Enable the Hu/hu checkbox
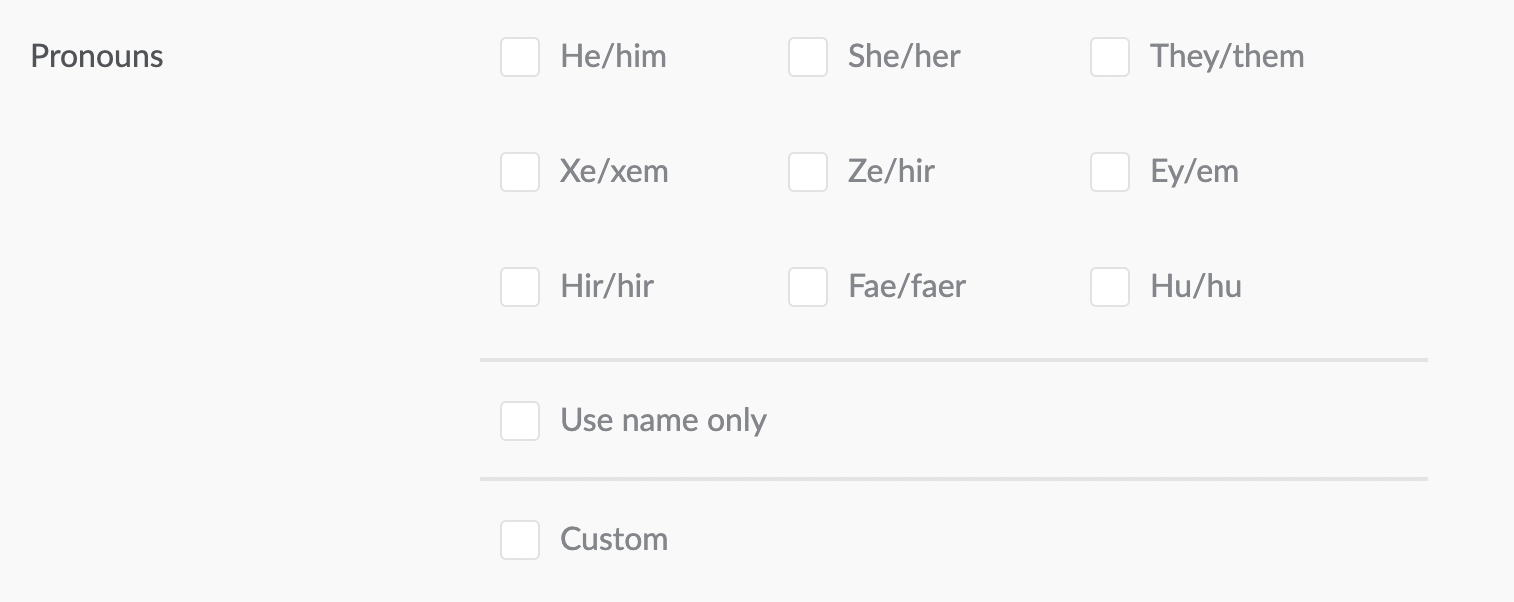The height and width of the screenshot is (602, 1514). (1110, 287)
